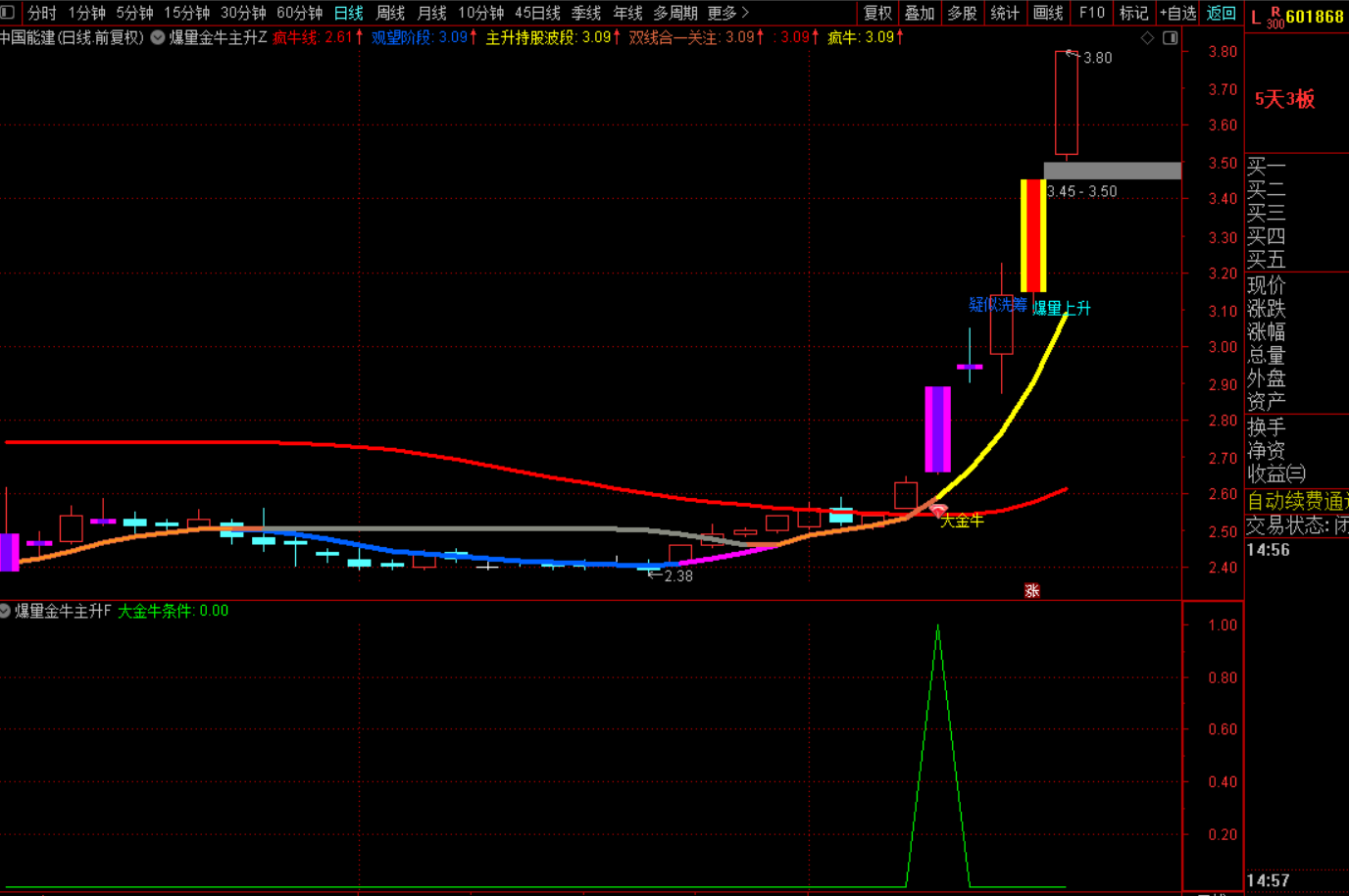The height and width of the screenshot is (896, 1349).
Task: Expand the 爆量金牛主升F sub-indicator dropdown
Action: [x=6, y=611]
